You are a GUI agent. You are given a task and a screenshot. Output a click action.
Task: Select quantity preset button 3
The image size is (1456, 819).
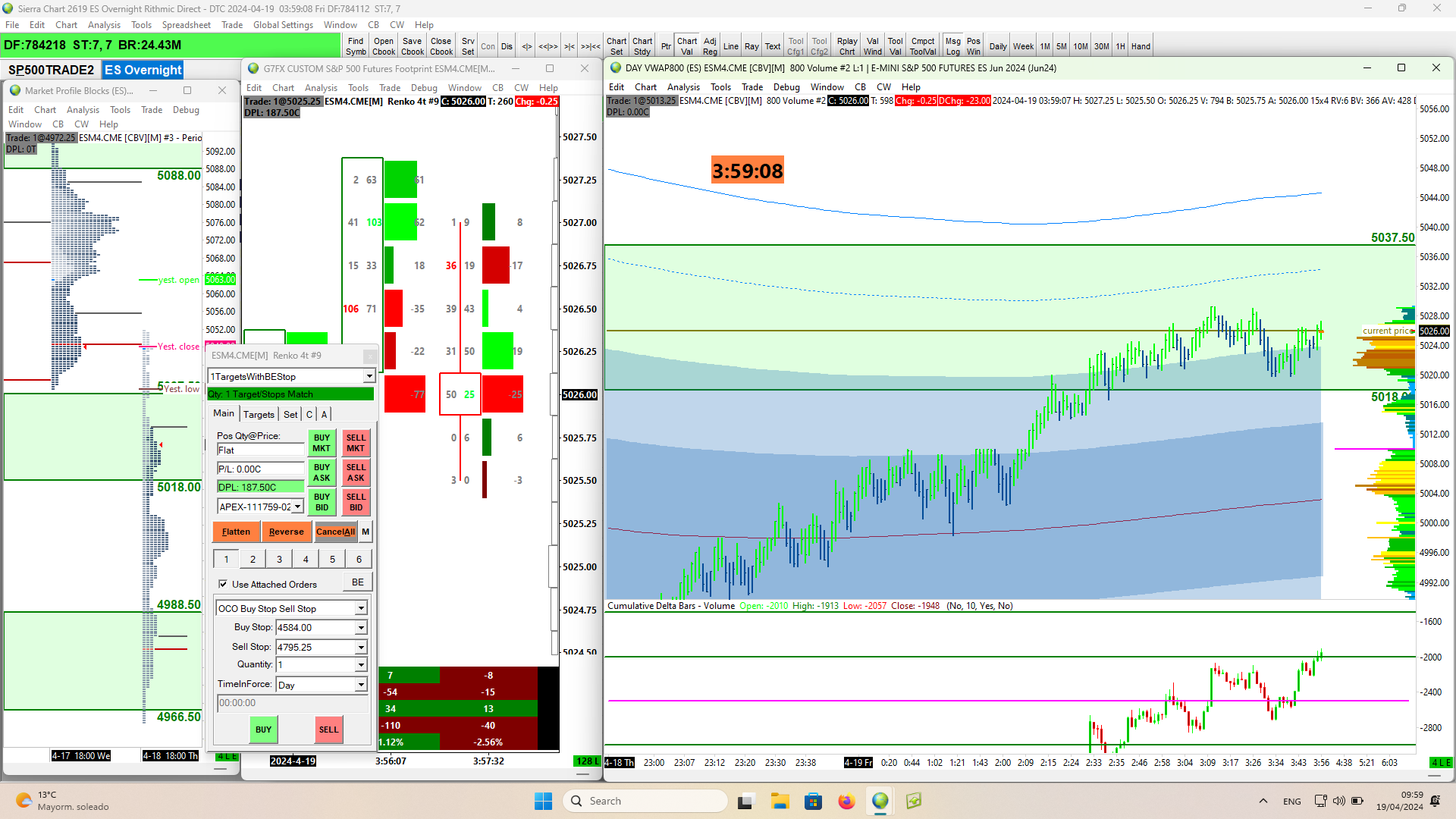point(279,559)
